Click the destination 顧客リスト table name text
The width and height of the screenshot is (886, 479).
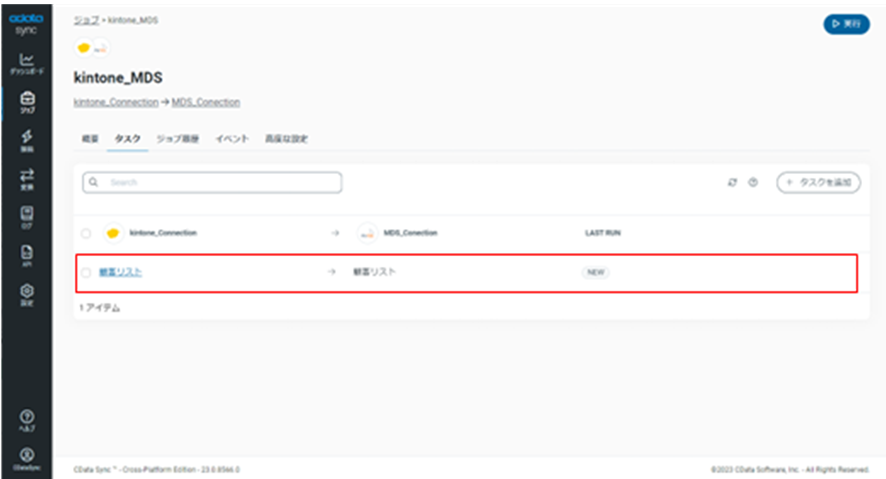pos(374,272)
